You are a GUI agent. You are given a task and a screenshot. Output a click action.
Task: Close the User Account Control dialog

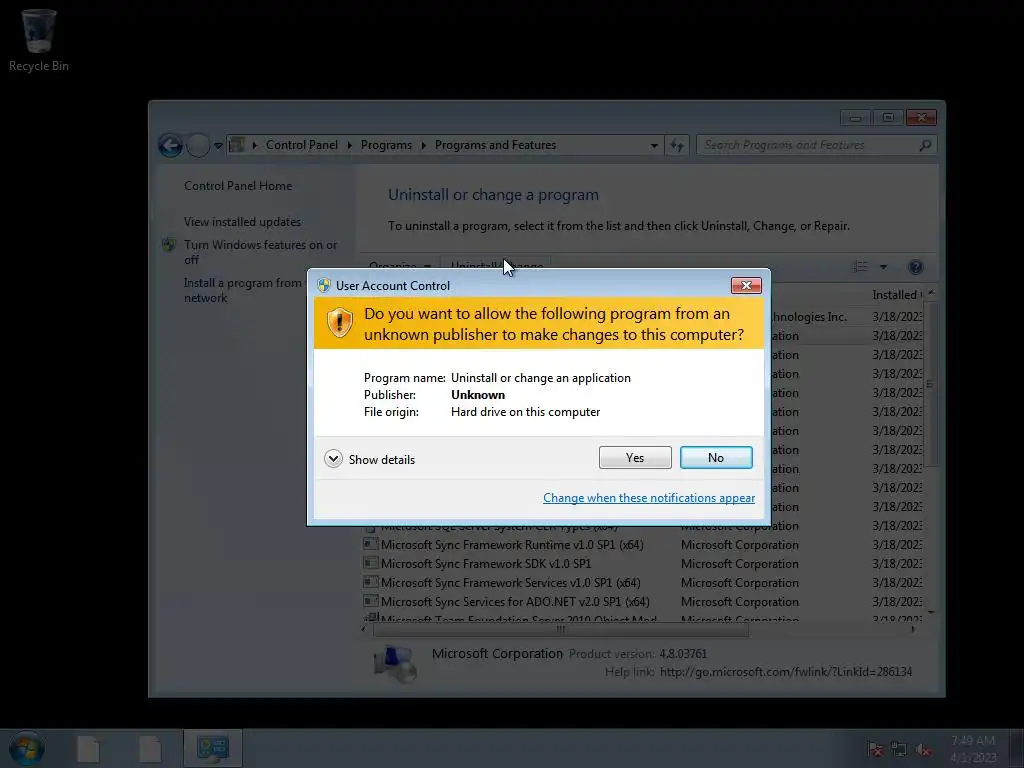tap(746, 285)
